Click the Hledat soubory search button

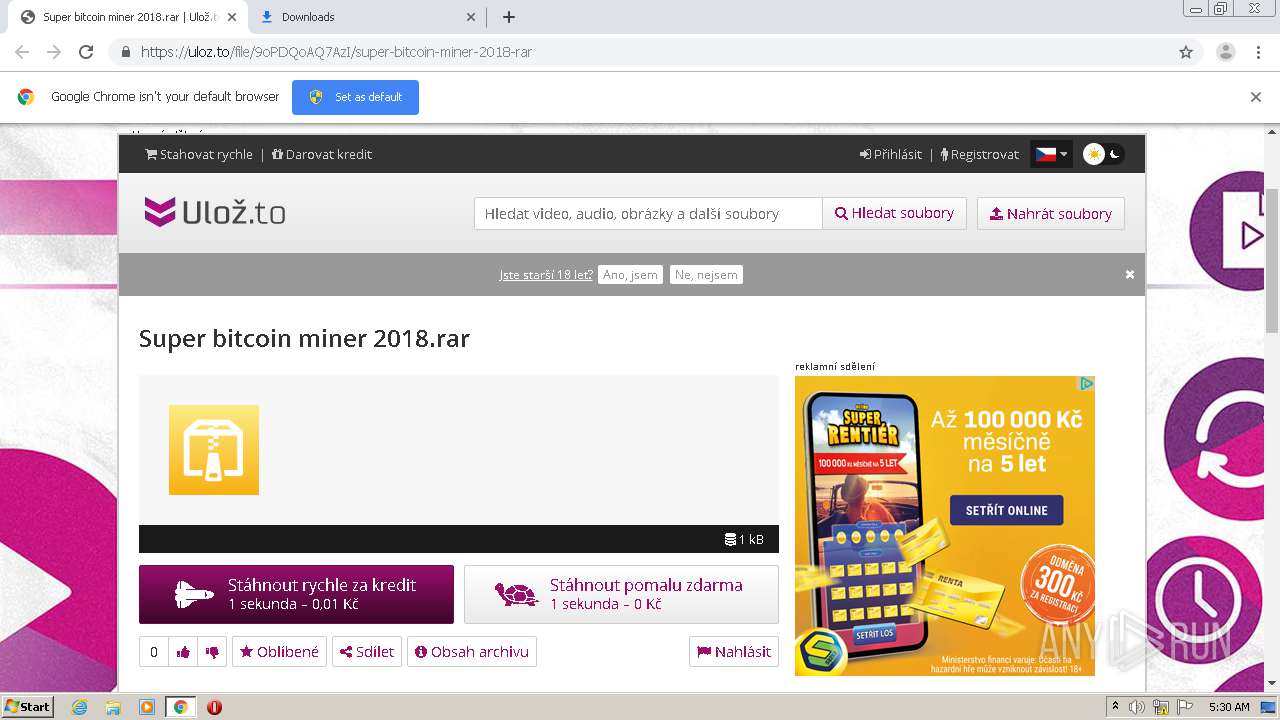click(894, 213)
